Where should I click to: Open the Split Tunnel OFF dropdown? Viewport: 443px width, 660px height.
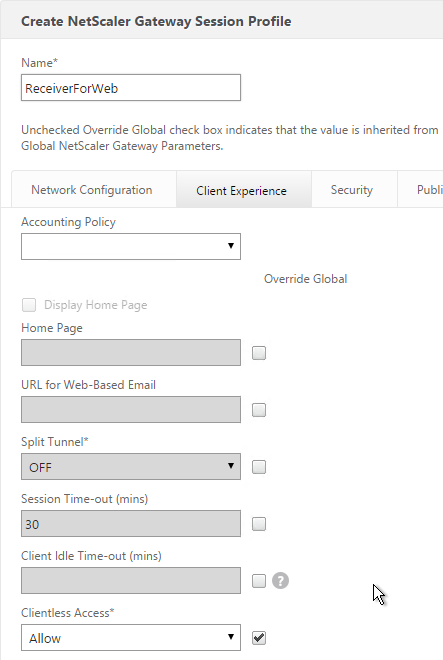tap(131, 466)
